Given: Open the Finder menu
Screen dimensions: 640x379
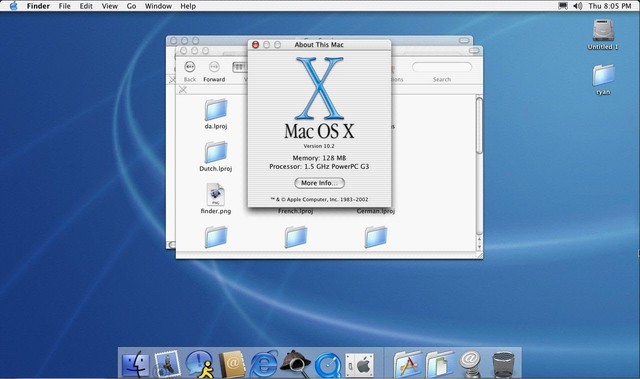Looking at the screenshot, I should [38, 6].
